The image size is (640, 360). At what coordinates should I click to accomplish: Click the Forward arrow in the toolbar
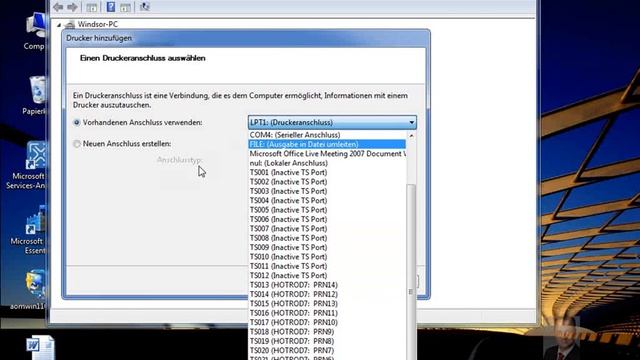72,7
